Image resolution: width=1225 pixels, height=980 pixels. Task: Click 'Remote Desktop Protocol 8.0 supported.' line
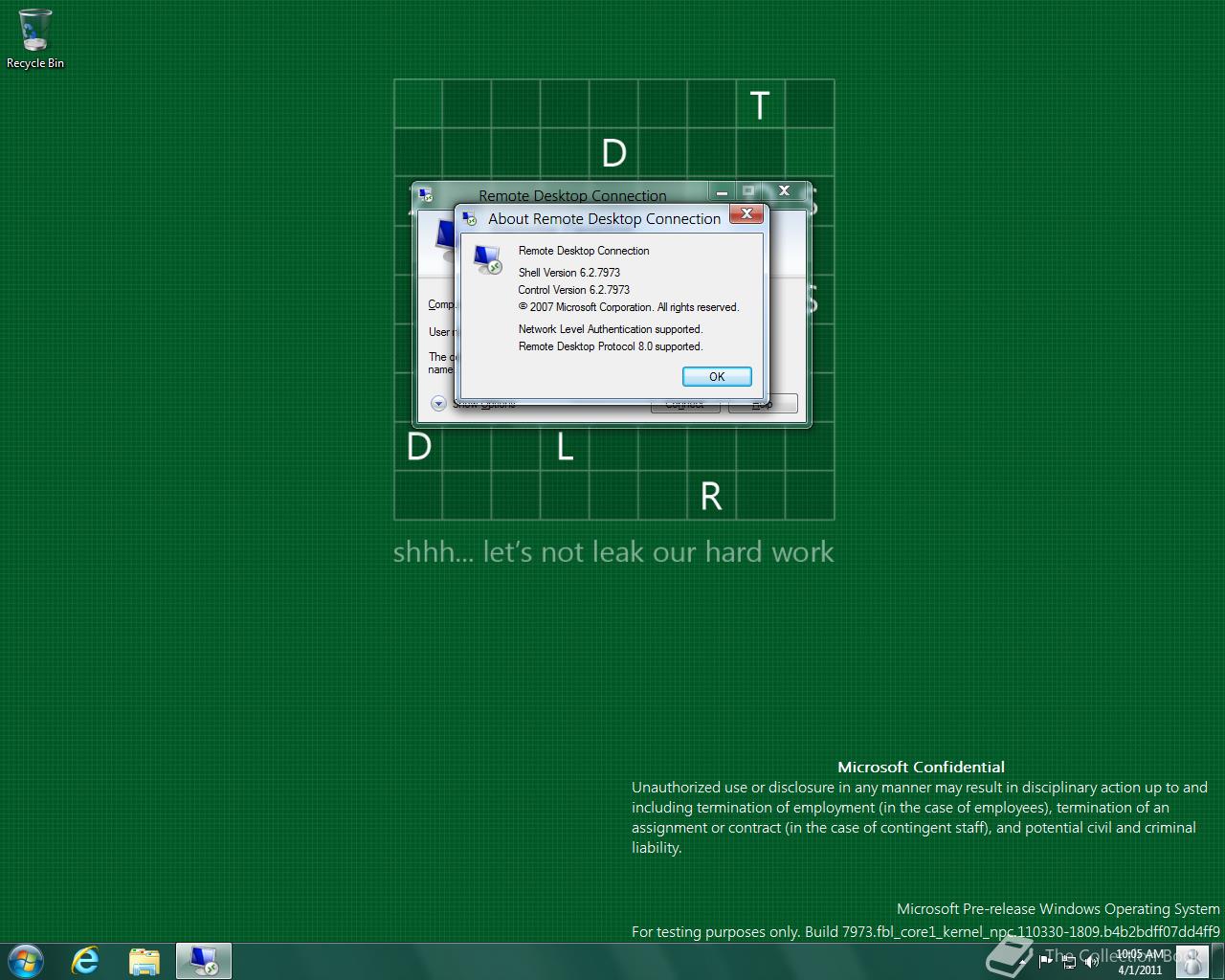coord(611,346)
